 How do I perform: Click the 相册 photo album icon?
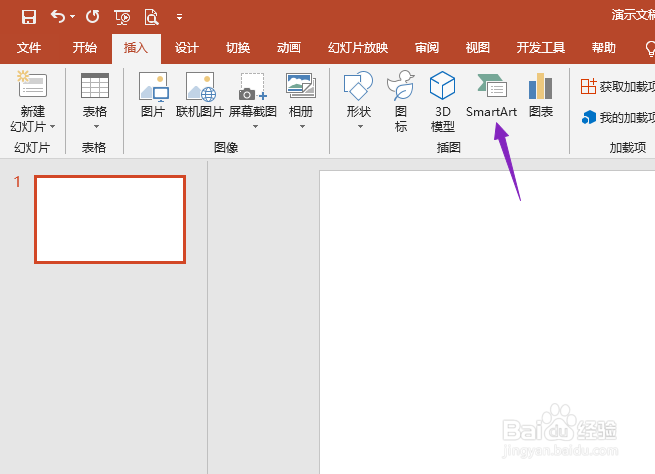tap(301, 86)
